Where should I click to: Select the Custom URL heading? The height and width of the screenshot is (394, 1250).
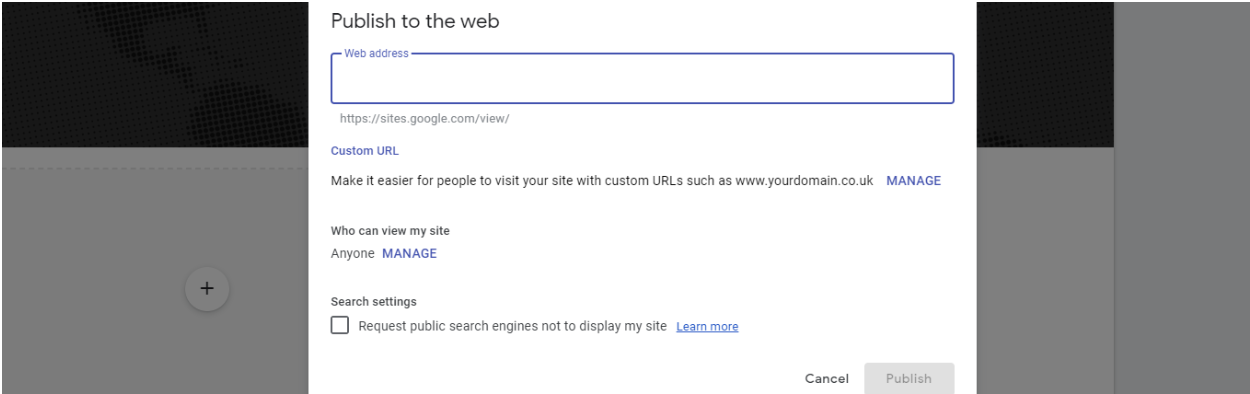[365, 151]
